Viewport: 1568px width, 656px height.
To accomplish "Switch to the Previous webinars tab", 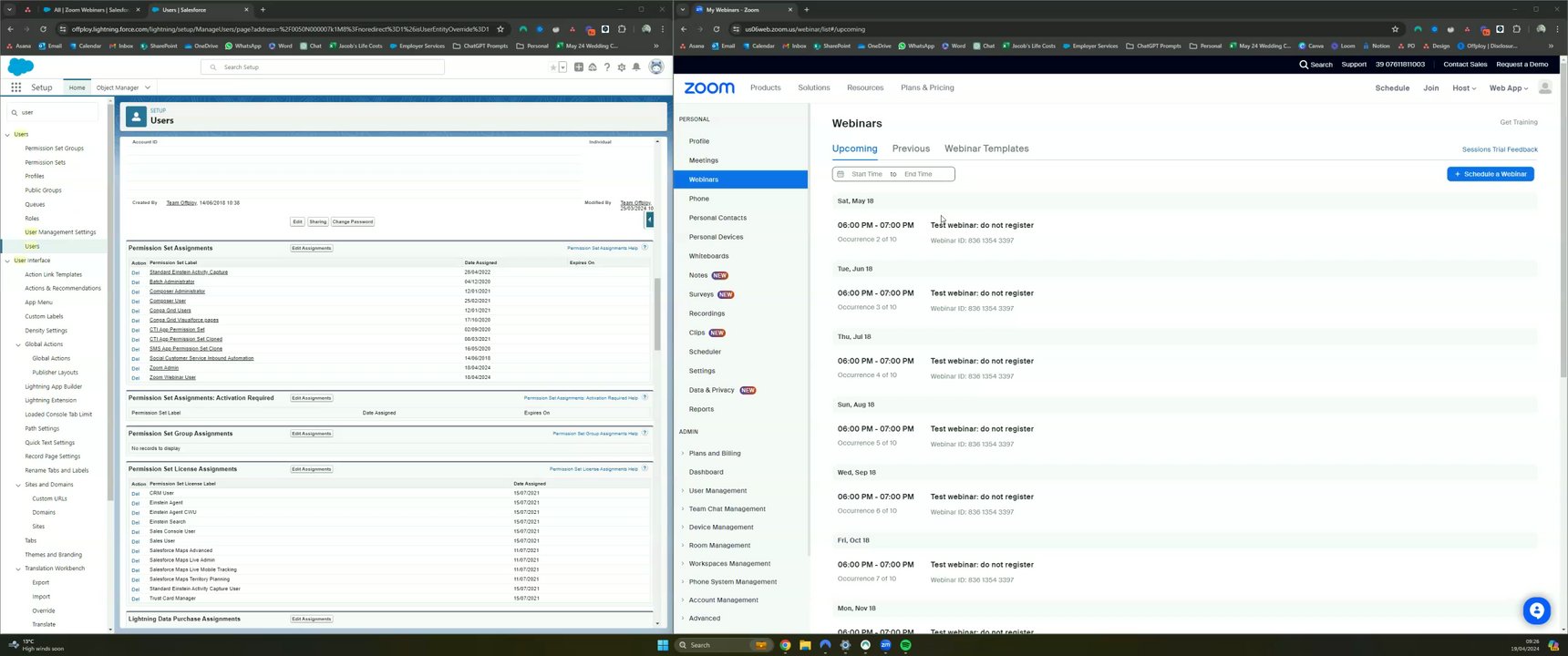I will [x=911, y=149].
